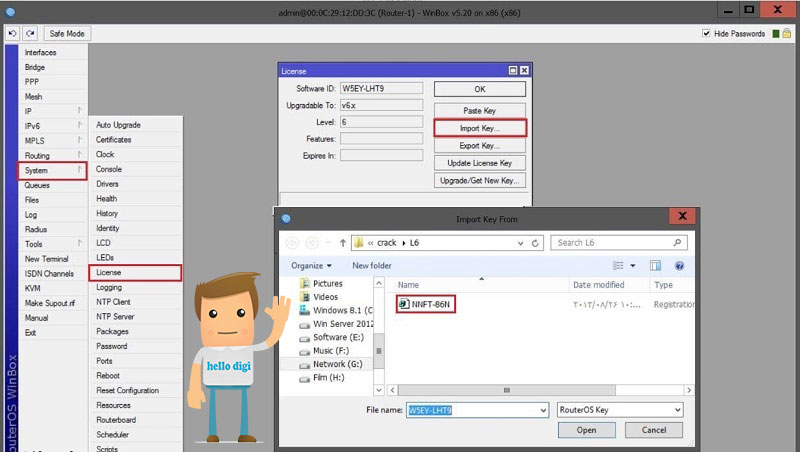Click the New folder button
This screenshot has height=452, width=800.
[x=371, y=265]
